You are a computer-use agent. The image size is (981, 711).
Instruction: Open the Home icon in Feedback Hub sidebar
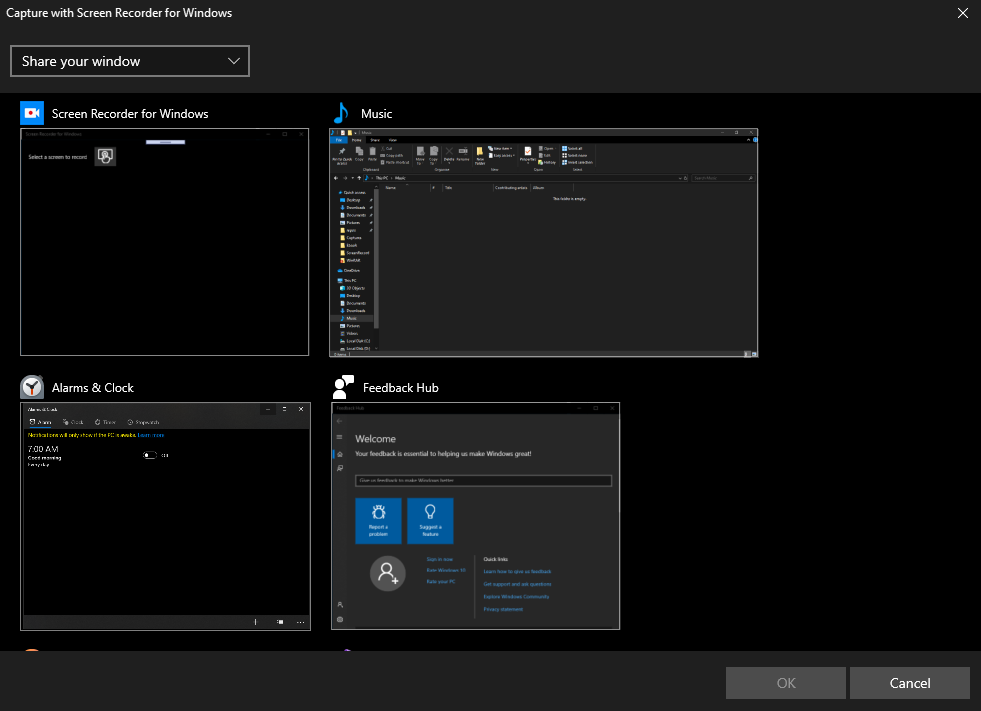[339, 454]
